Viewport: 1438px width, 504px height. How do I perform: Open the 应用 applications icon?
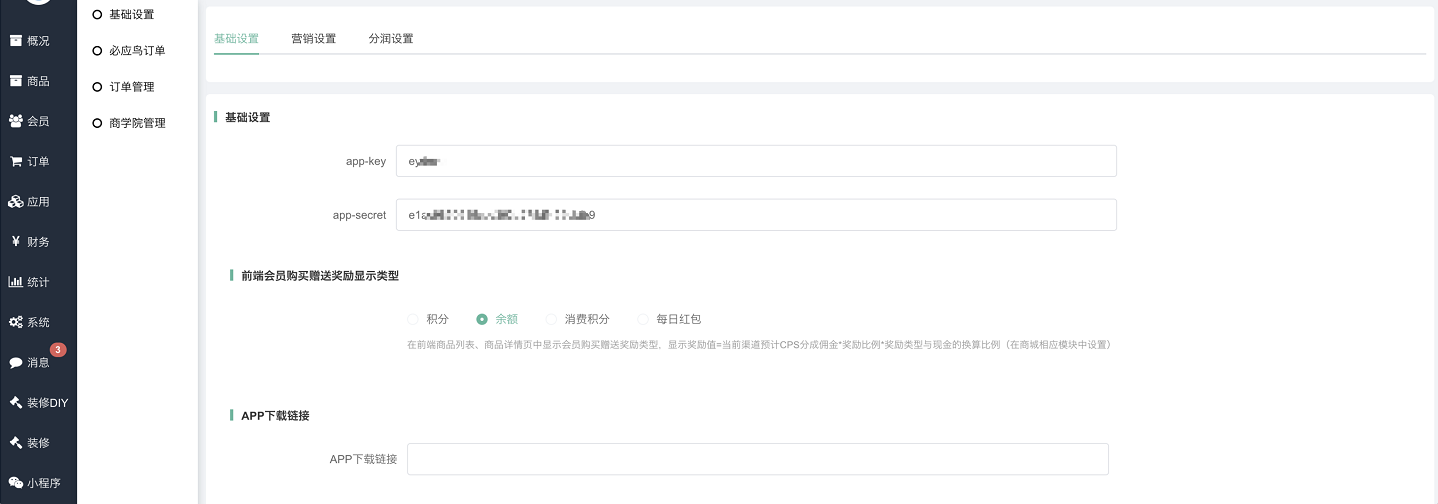click(x=15, y=202)
